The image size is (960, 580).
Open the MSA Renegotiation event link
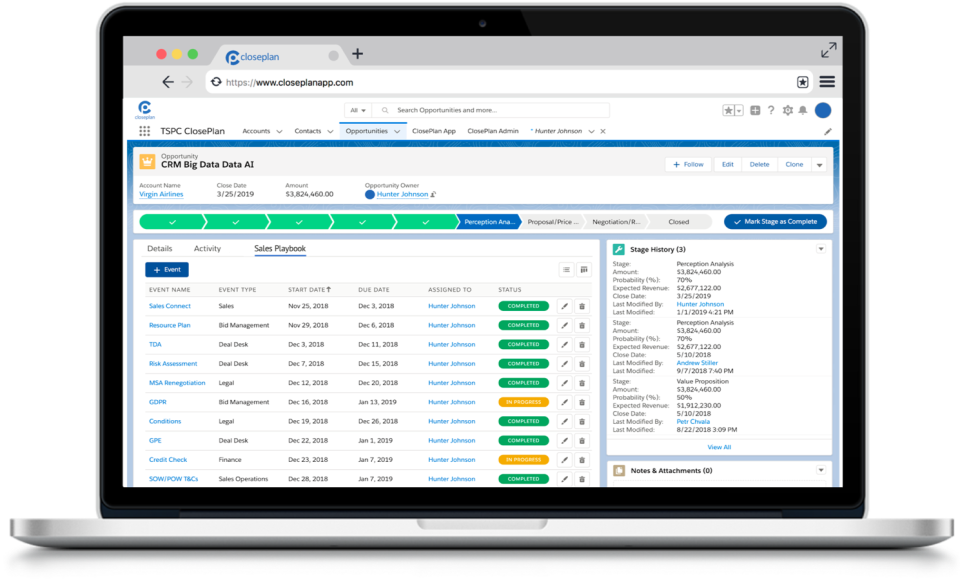pos(177,383)
